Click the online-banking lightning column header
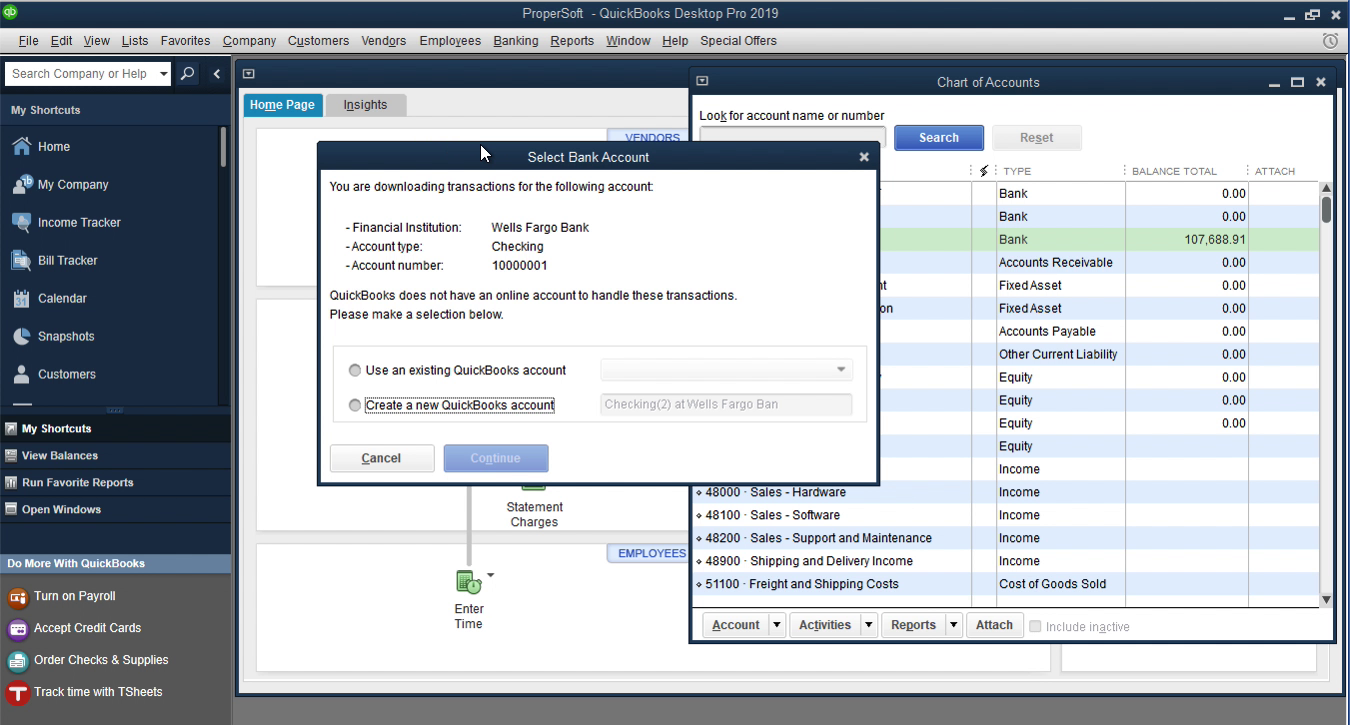The image size is (1350, 725). [984, 171]
